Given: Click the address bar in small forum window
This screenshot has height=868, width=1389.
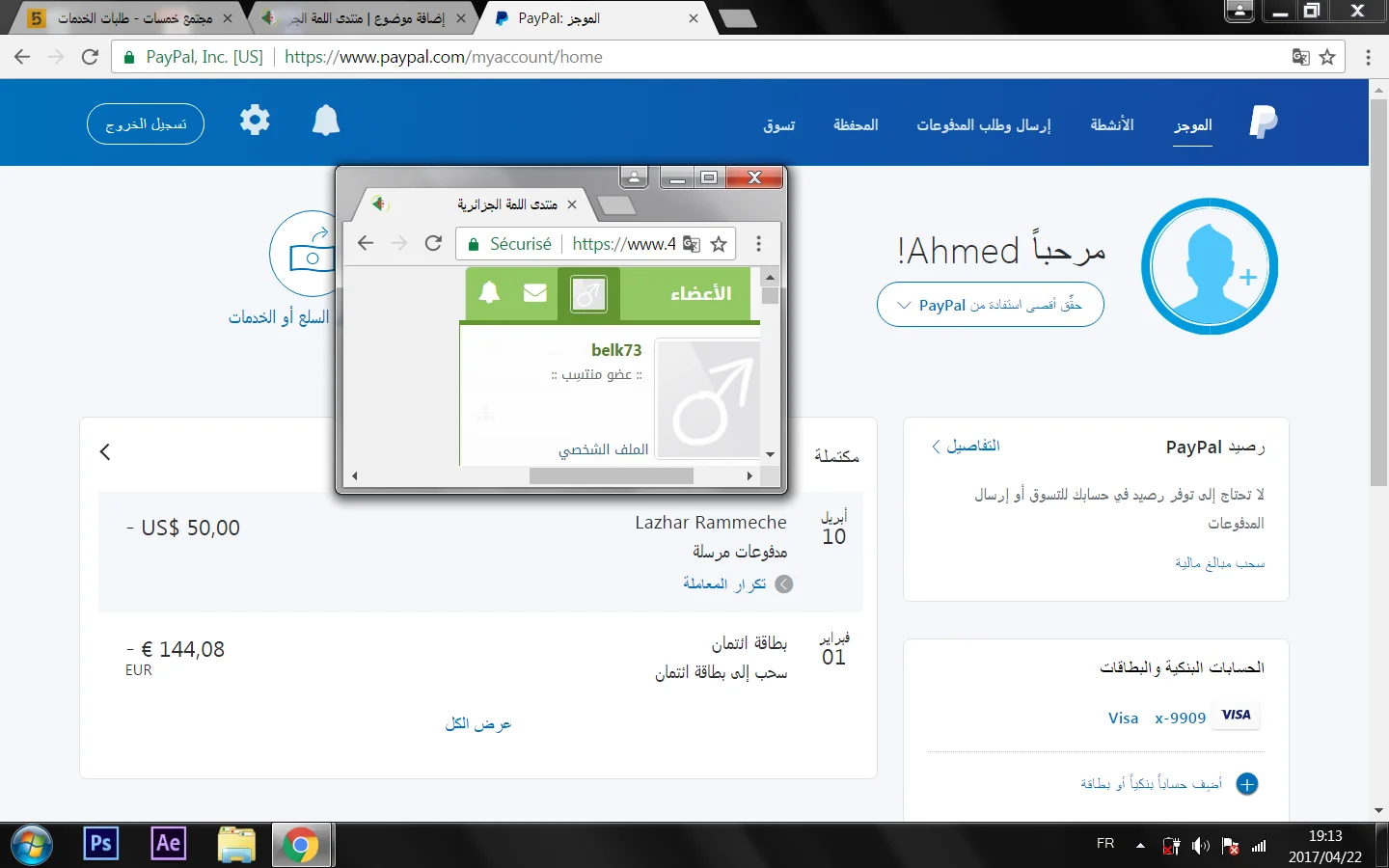Looking at the screenshot, I should point(595,244).
